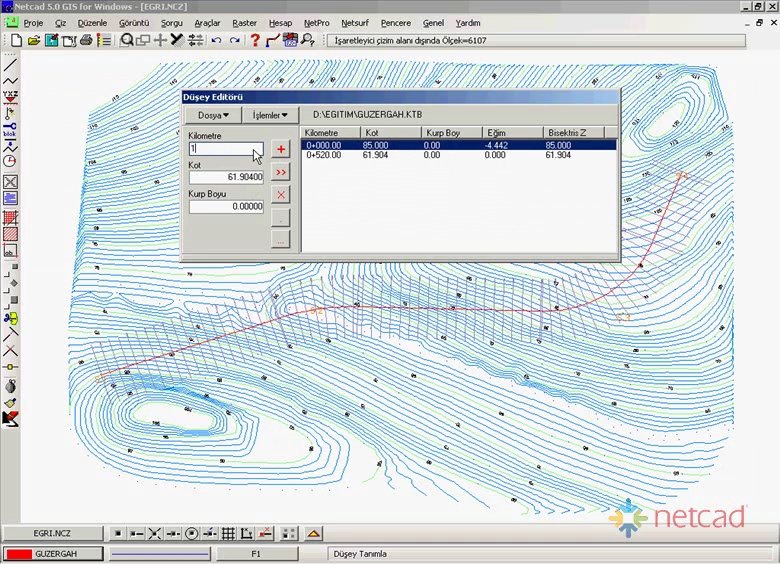
Task: Select the red hatched area fill tool
Action: [10, 234]
